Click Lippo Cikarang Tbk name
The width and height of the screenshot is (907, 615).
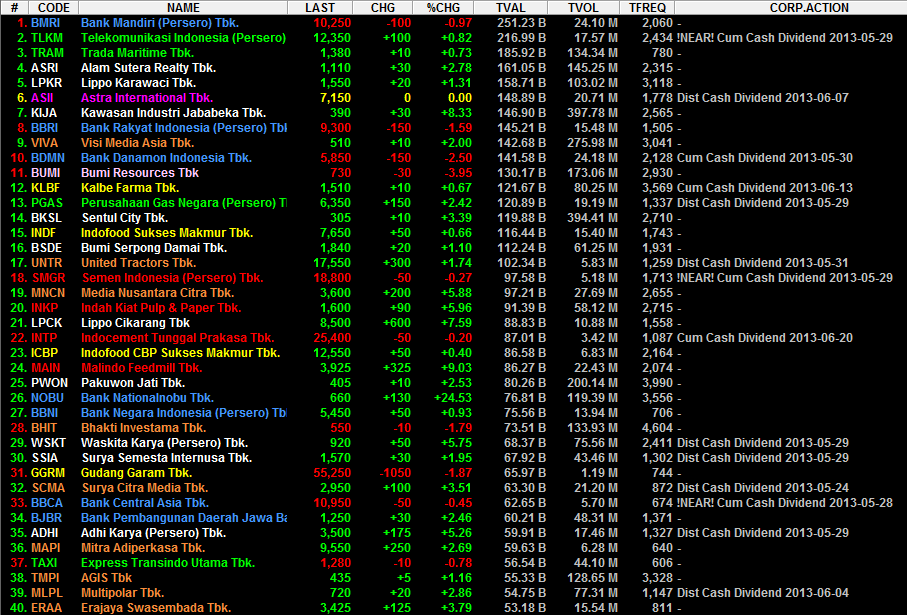135,324
